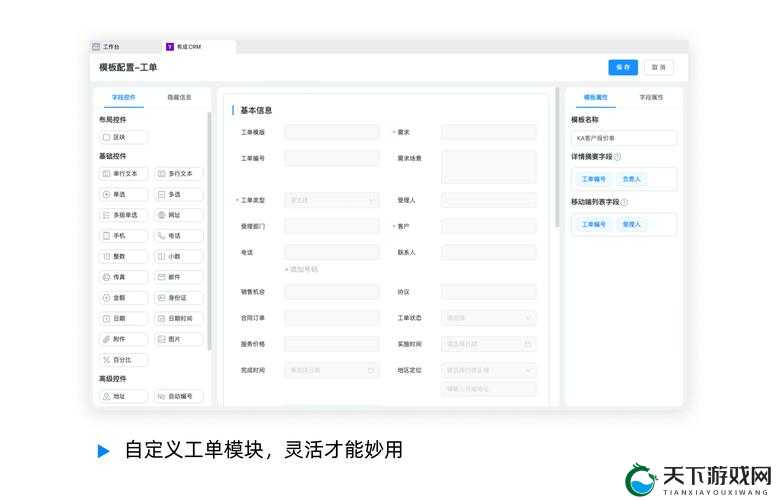Click the 工单模板 input field

pos(332,132)
